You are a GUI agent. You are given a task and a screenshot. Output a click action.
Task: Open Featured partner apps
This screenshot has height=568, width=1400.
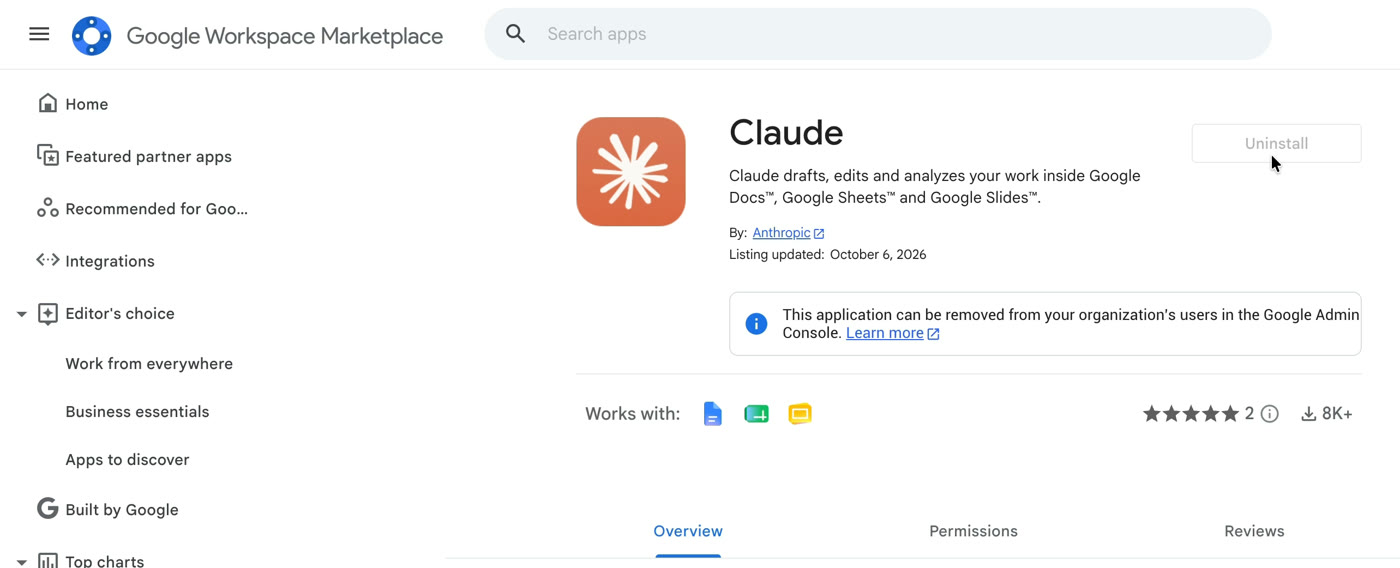click(x=148, y=156)
